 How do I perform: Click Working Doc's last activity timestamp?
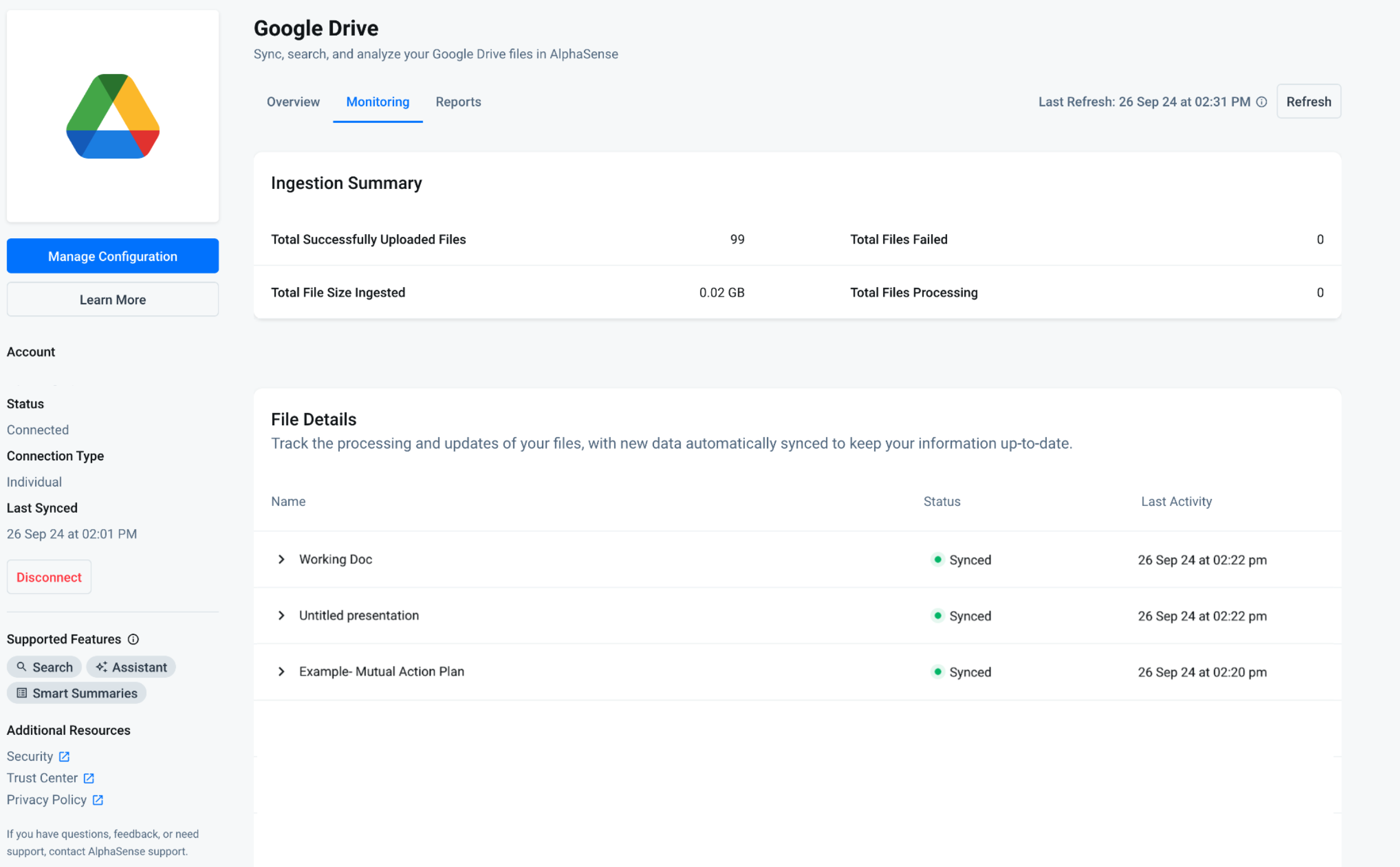click(x=1202, y=560)
